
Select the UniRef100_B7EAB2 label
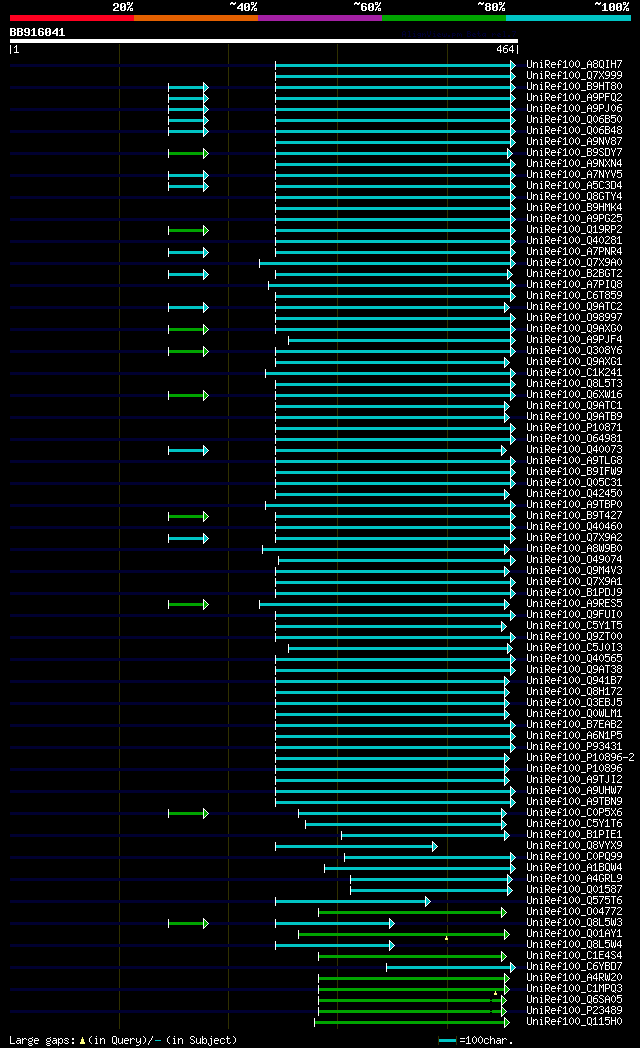(574, 725)
